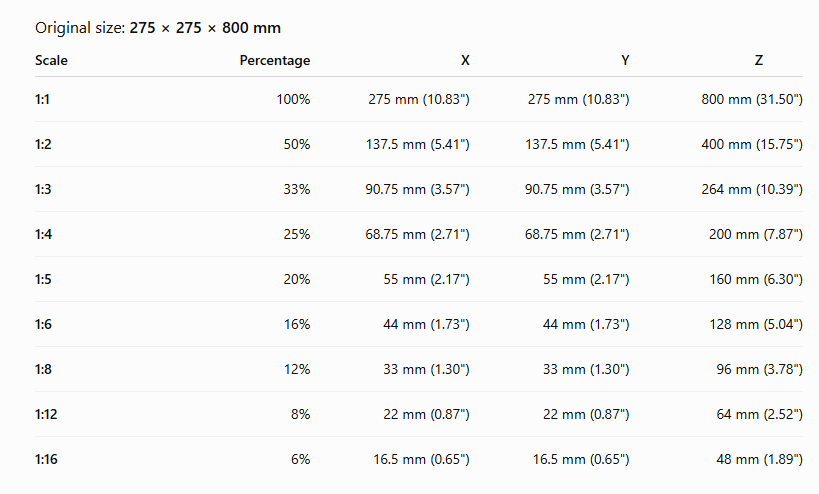
Task: Select the 1:6 scale row label
Action: (x=43, y=324)
